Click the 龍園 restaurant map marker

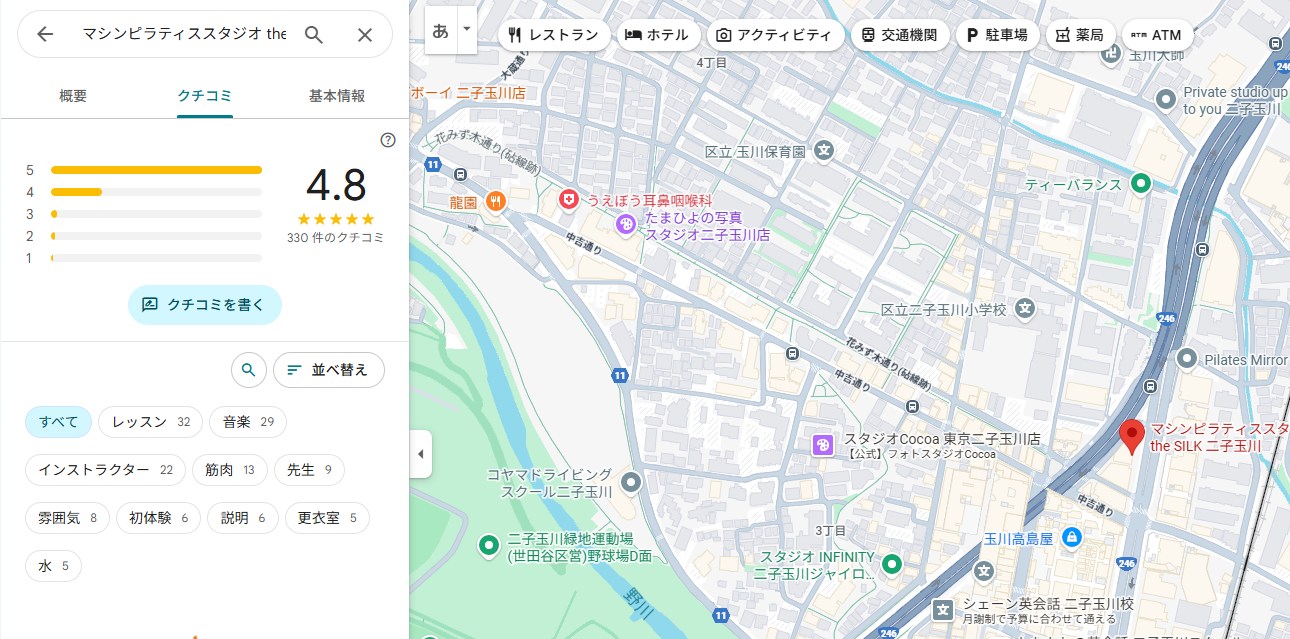click(495, 200)
